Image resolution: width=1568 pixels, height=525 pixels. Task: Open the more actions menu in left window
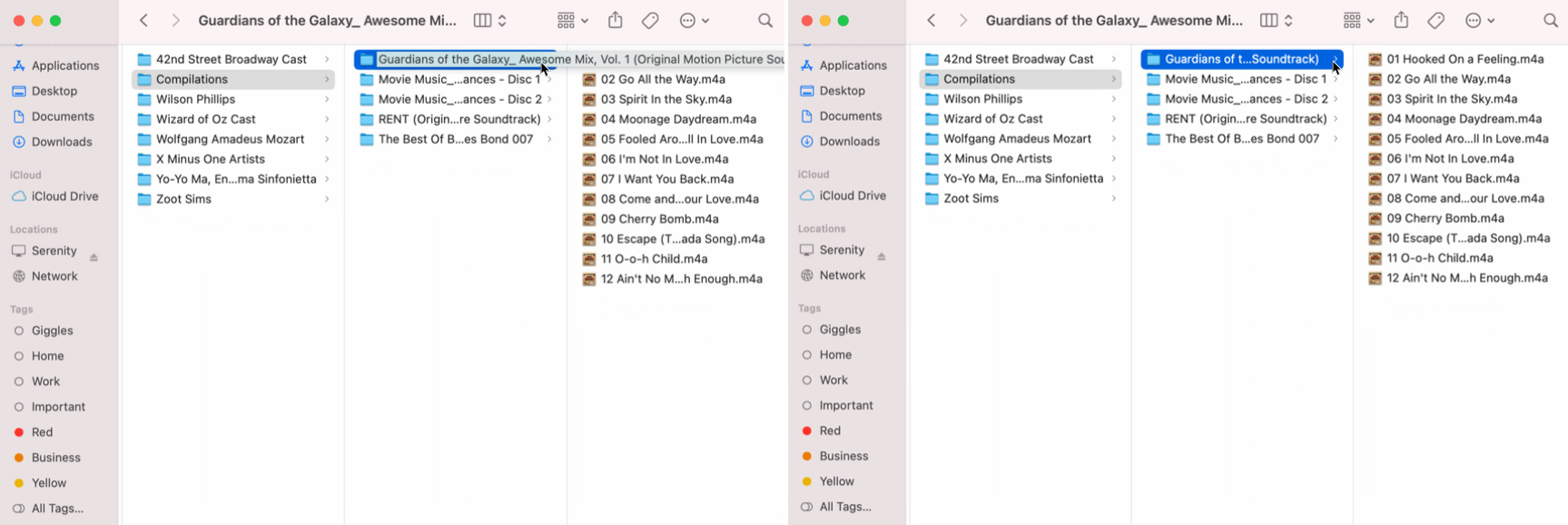(695, 20)
